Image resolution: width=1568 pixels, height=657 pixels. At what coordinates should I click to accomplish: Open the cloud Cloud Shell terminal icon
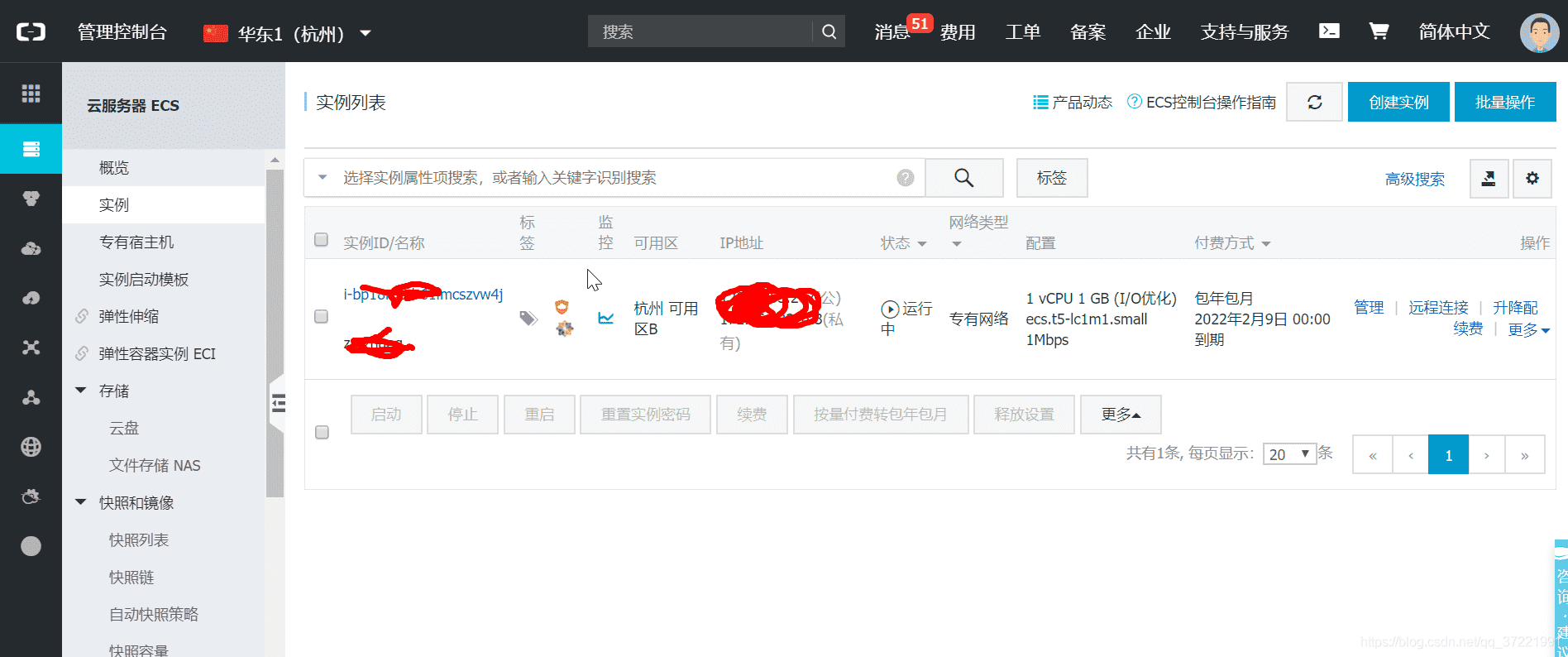(x=1329, y=31)
